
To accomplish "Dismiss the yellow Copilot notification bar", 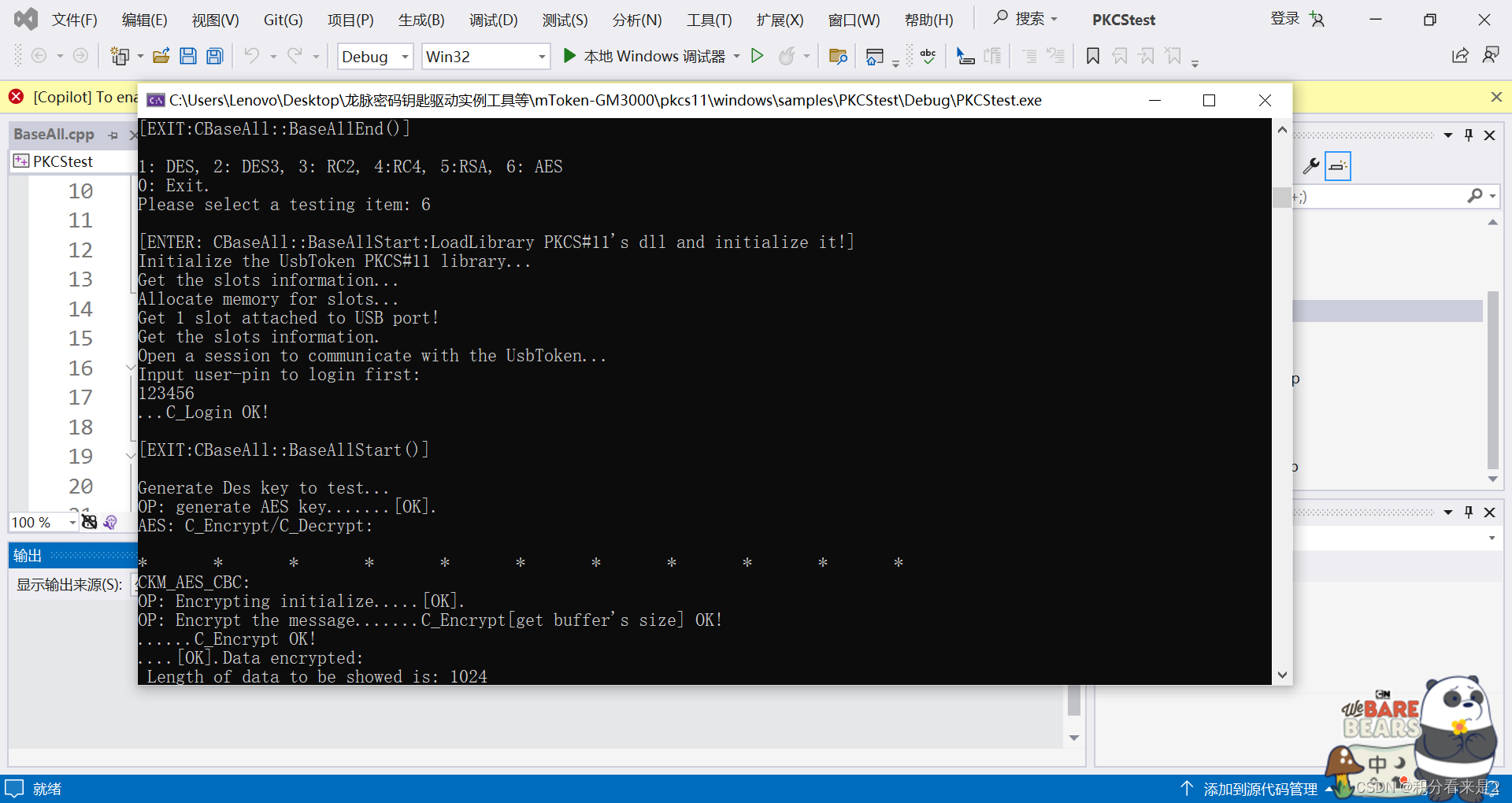I will point(1496,97).
